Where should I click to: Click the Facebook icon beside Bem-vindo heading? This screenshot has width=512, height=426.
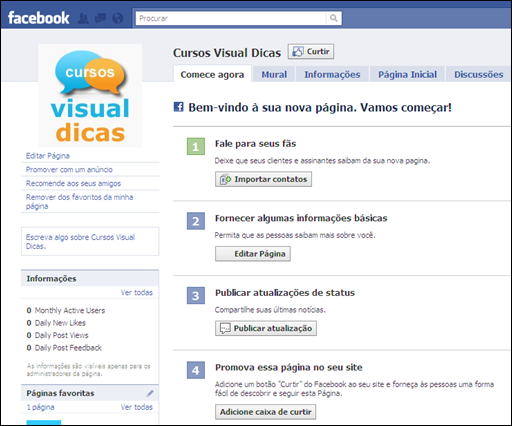(179, 107)
